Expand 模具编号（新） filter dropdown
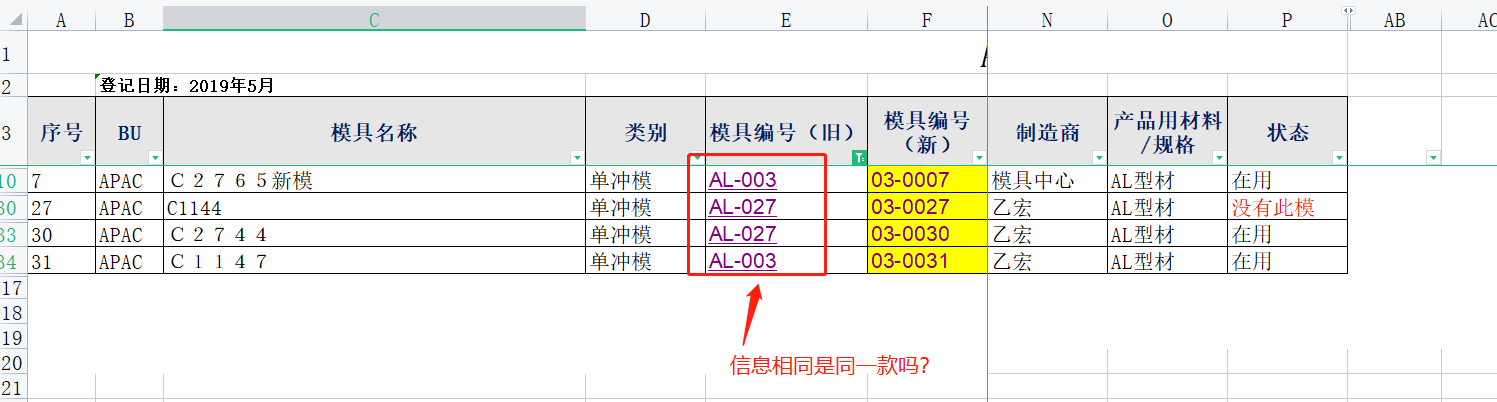Image resolution: width=1497 pixels, height=402 pixels. [x=979, y=158]
